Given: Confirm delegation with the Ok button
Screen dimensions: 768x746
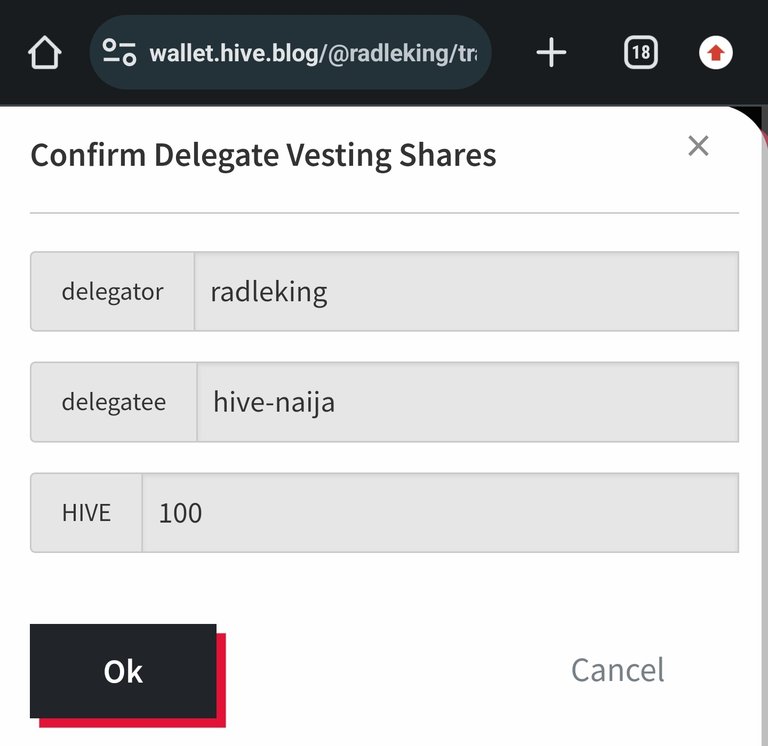Looking at the screenshot, I should [x=123, y=671].
